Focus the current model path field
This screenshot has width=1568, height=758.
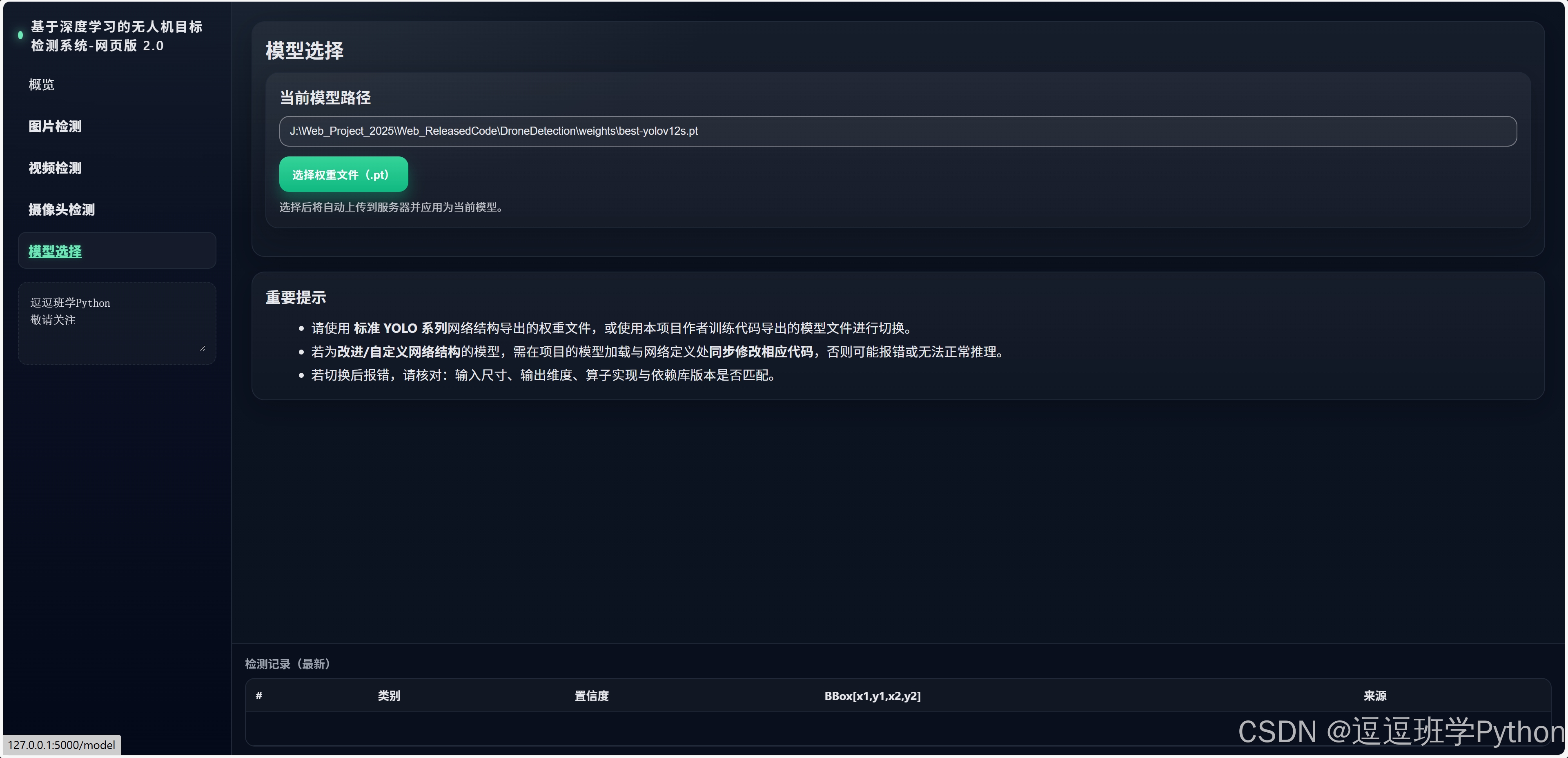click(x=897, y=131)
